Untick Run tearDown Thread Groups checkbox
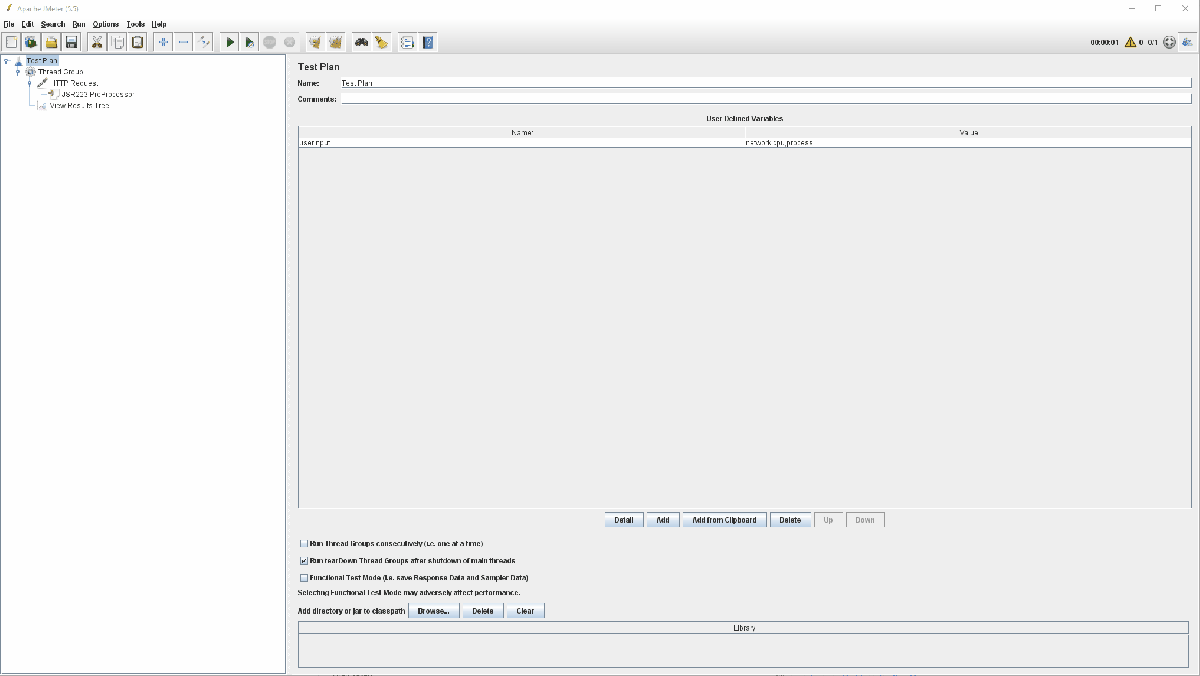The width and height of the screenshot is (1200, 676). (x=304, y=561)
